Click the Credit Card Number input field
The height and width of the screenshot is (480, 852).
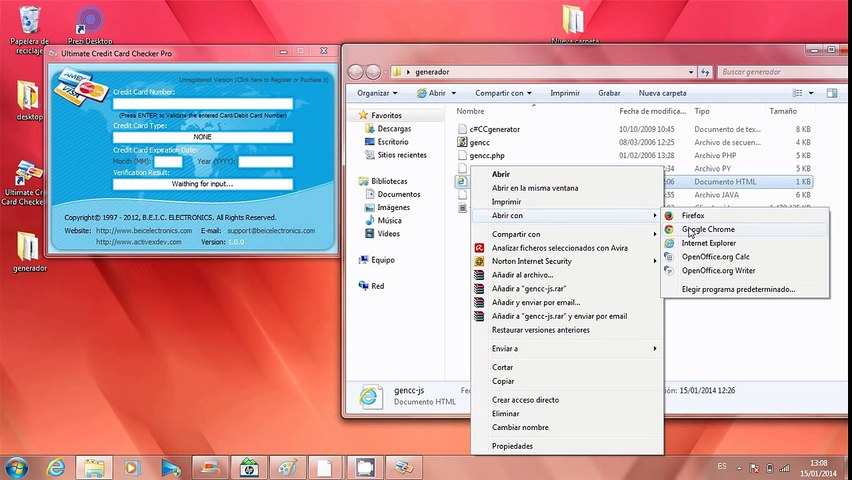(203, 103)
